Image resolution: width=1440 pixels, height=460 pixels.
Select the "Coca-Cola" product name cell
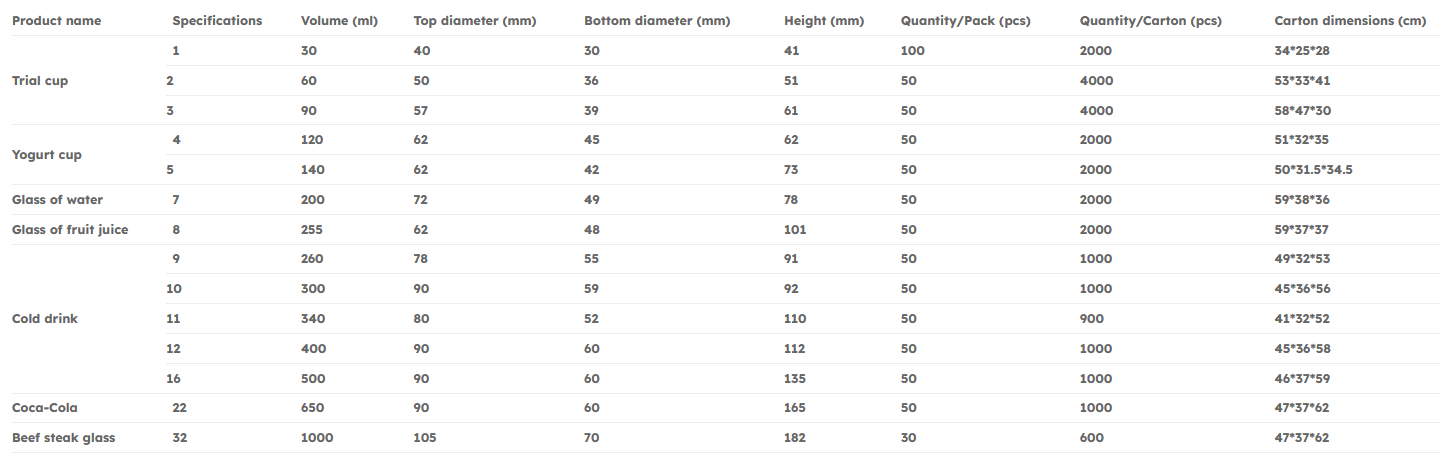pos(45,408)
